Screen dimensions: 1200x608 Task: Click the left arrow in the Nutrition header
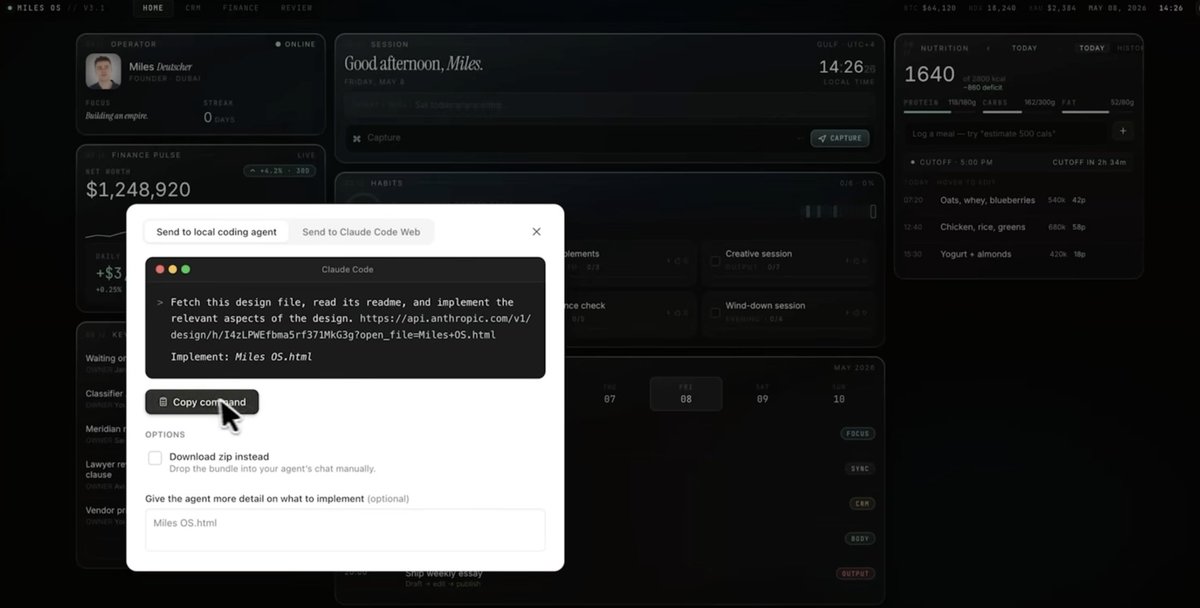pos(988,48)
